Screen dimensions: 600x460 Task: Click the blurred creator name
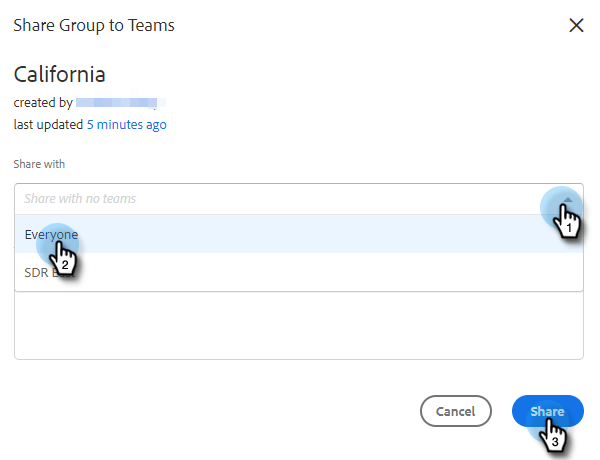pyautogui.click(x=118, y=103)
